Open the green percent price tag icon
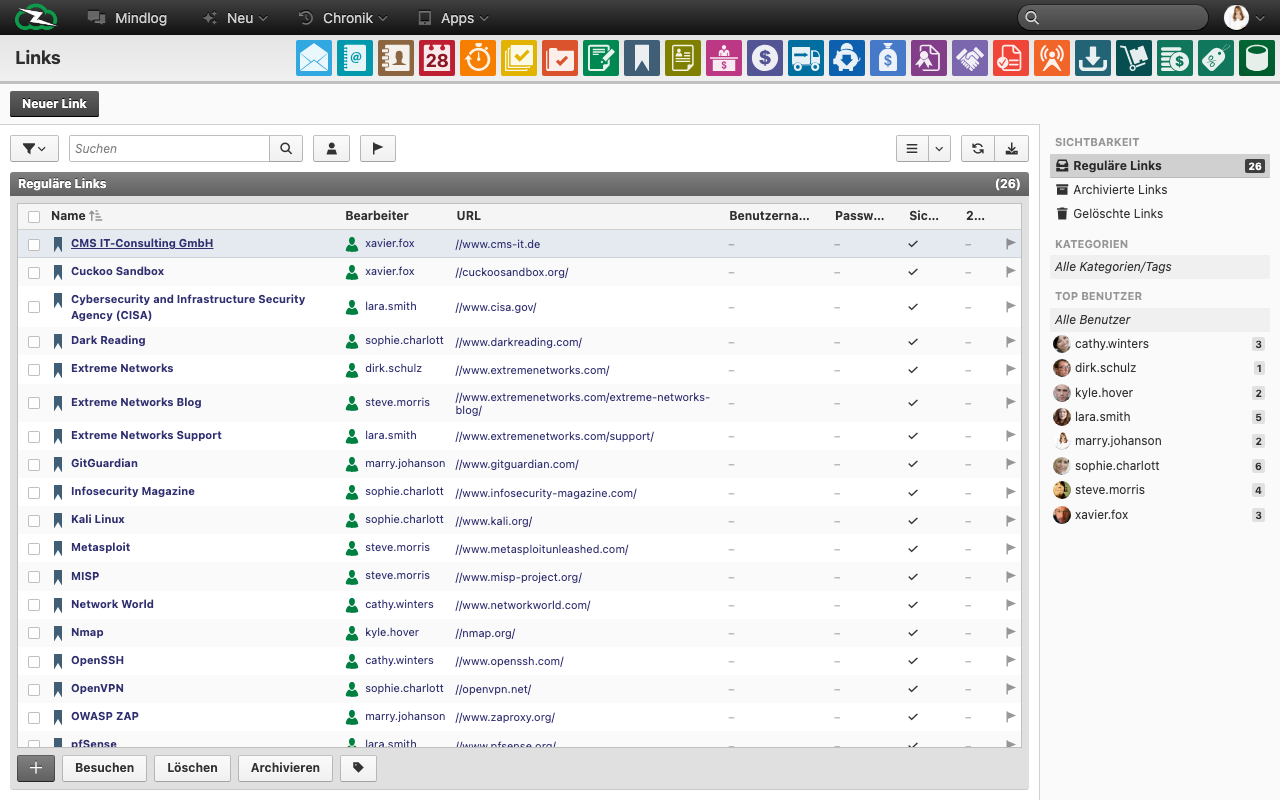 tap(1216, 58)
